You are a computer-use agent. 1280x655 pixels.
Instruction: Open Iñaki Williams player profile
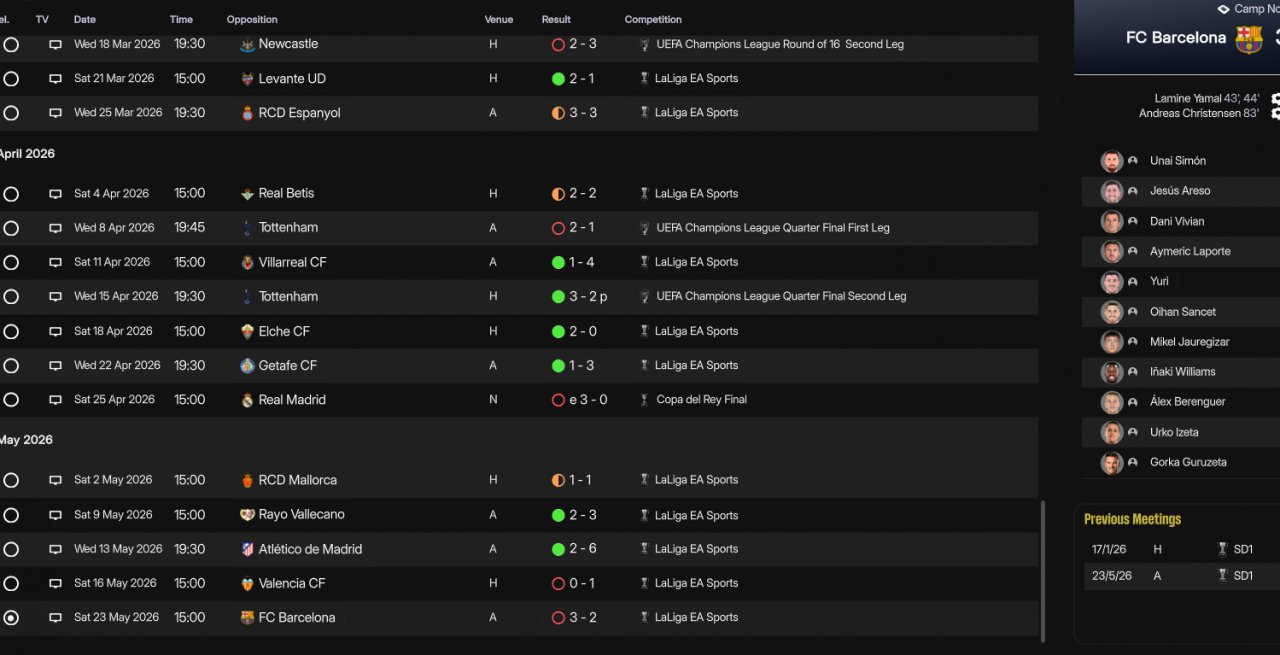[1182, 372]
